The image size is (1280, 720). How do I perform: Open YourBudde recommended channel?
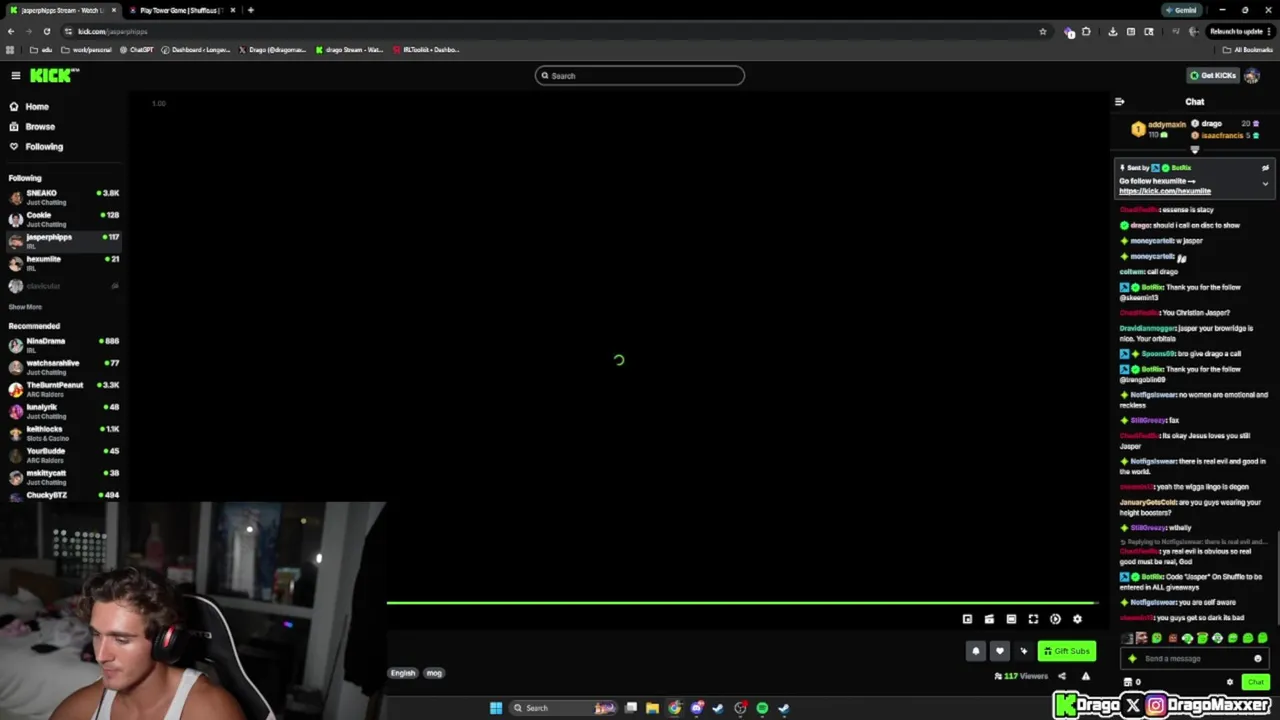(x=64, y=455)
